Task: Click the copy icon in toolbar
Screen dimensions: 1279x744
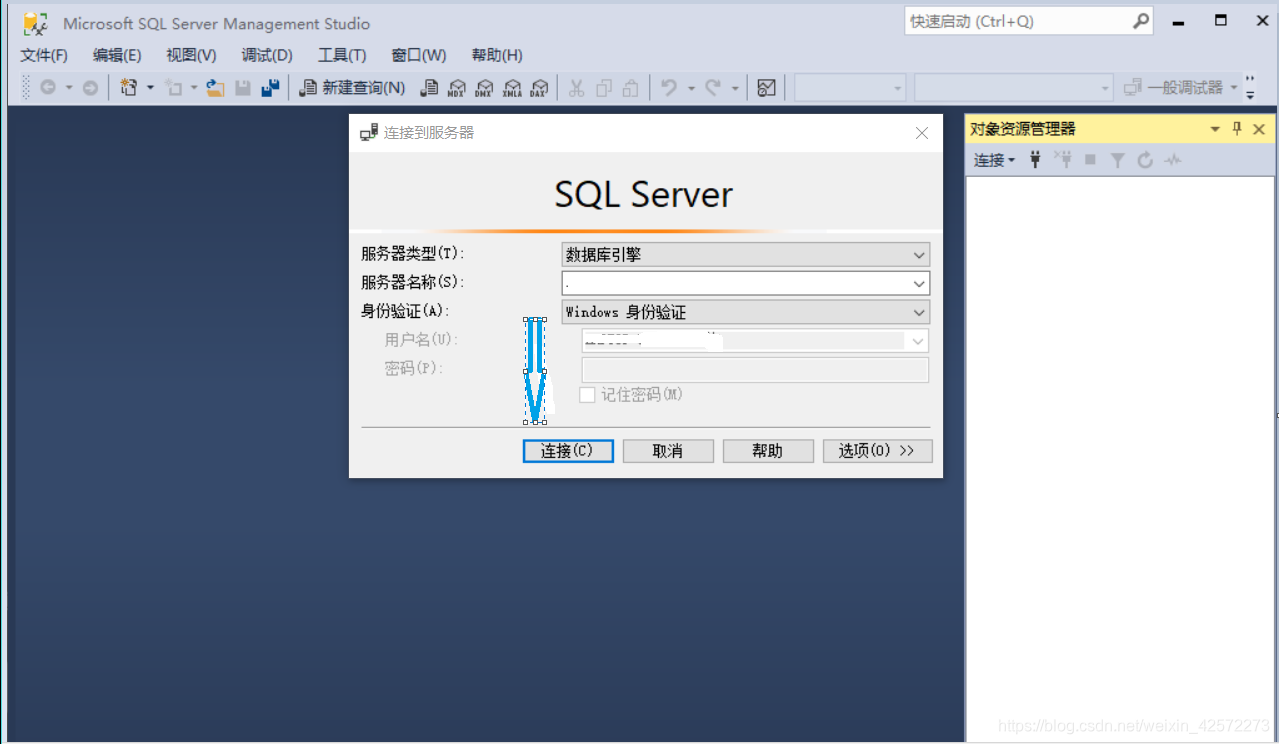Action: (x=603, y=88)
